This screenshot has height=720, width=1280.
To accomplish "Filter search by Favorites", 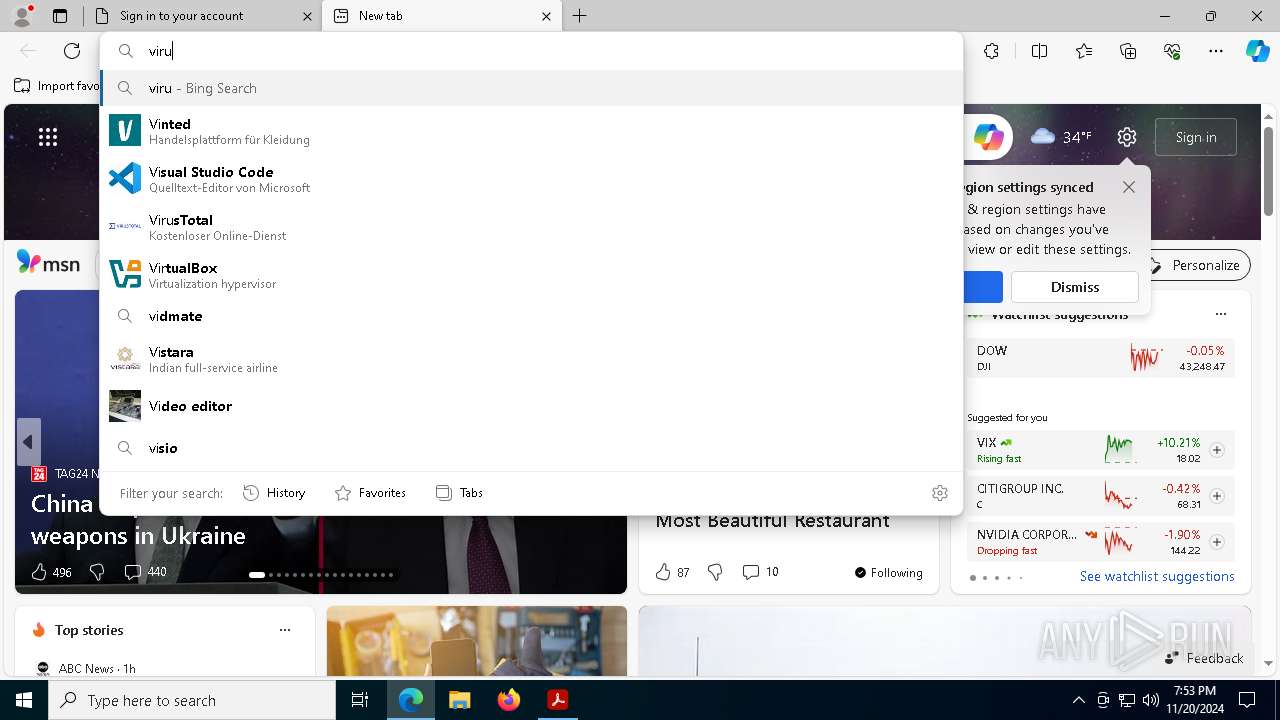I will [x=370, y=492].
